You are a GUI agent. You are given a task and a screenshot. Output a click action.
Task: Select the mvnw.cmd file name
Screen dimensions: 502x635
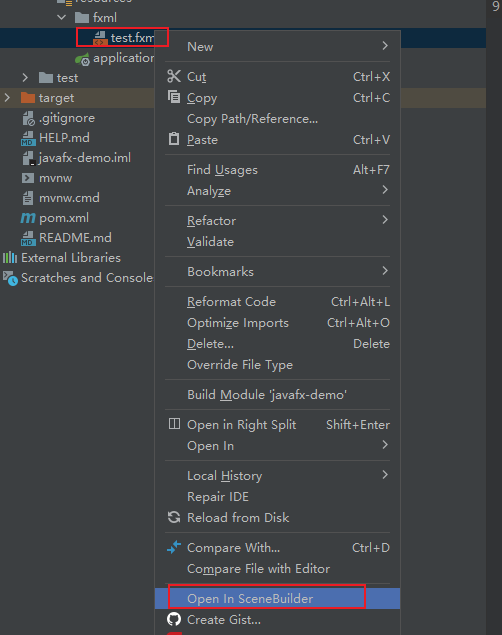pyautogui.click(x=69, y=198)
